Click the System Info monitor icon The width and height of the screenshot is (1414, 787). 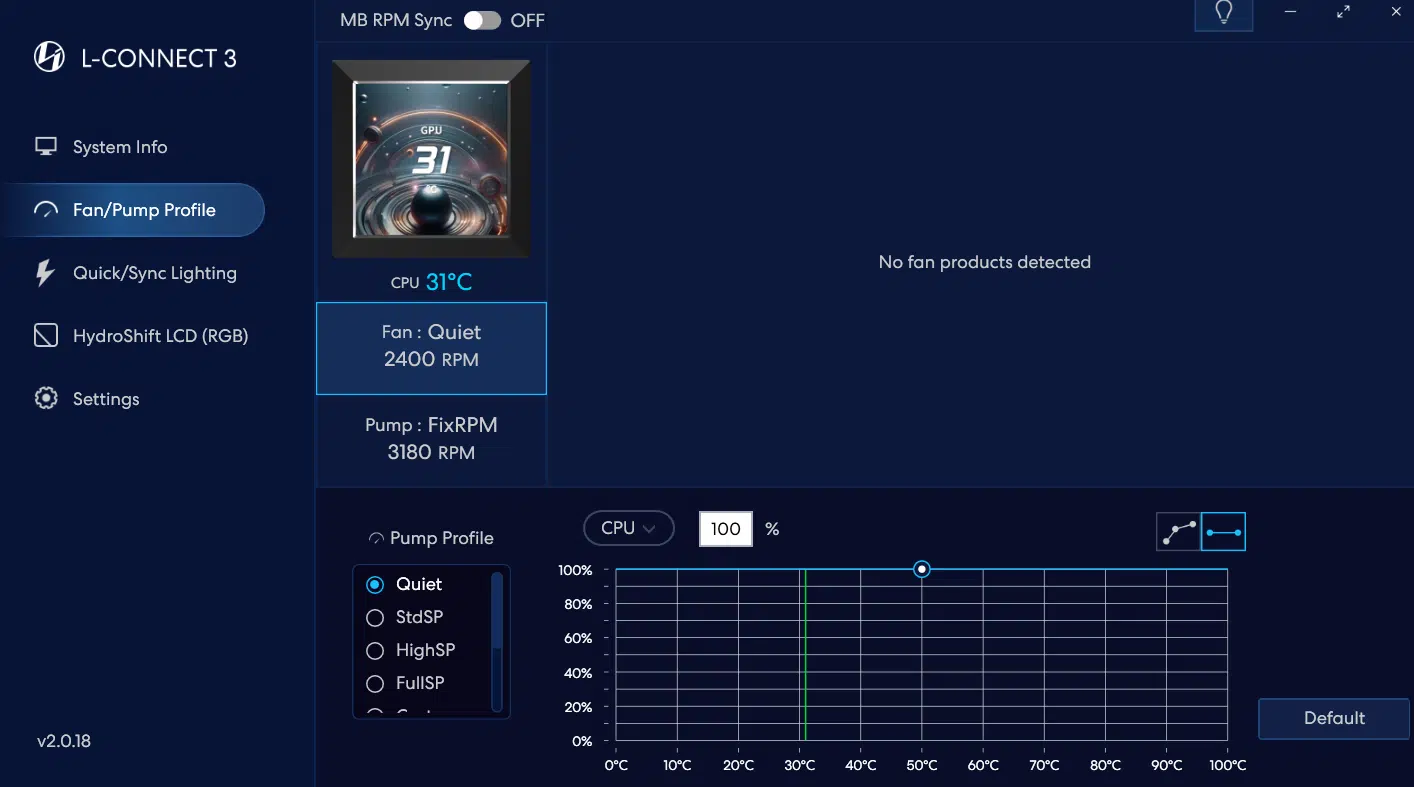(46, 147)
